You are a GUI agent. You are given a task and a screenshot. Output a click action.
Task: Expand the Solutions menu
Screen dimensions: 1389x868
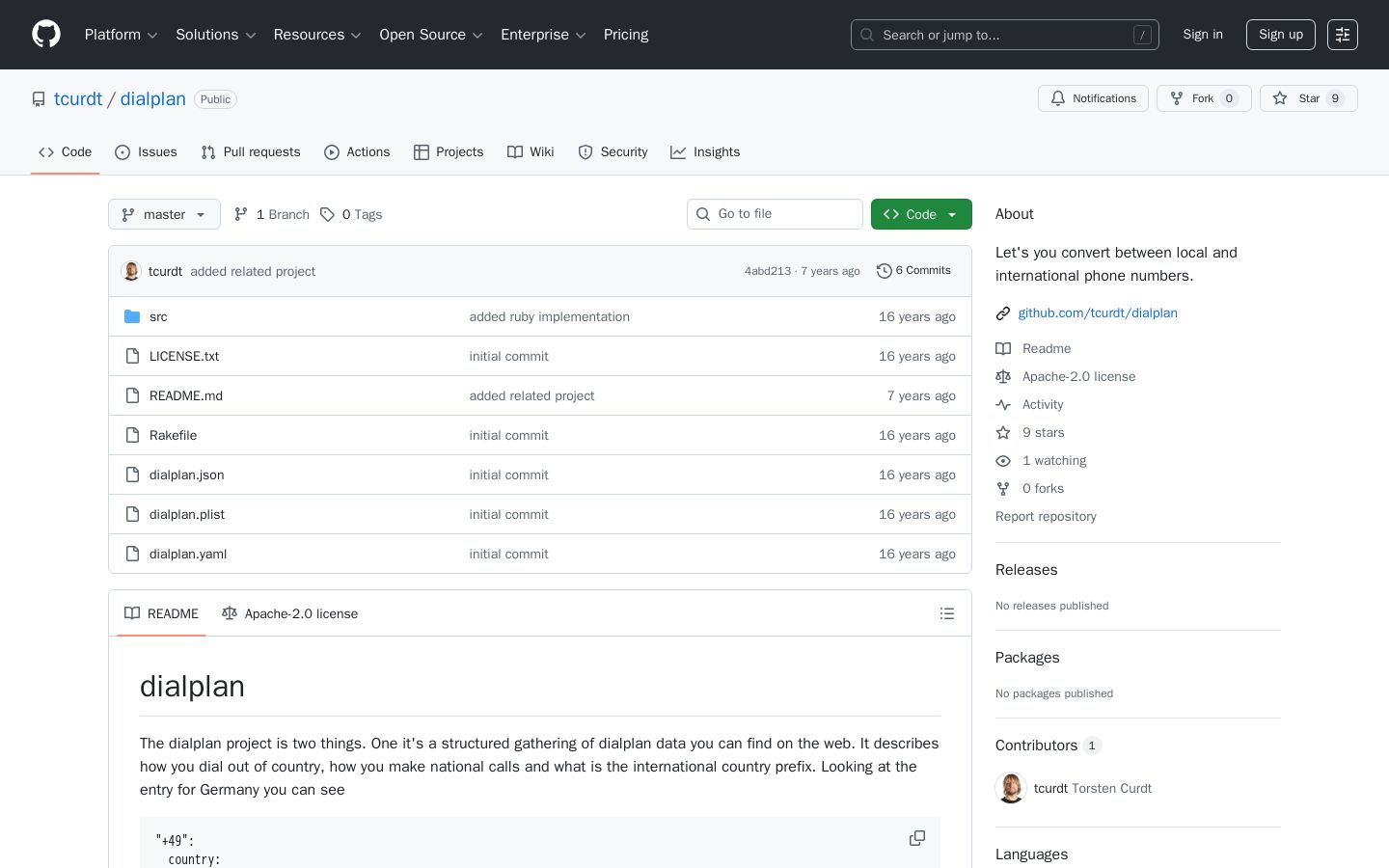(216, 35)
